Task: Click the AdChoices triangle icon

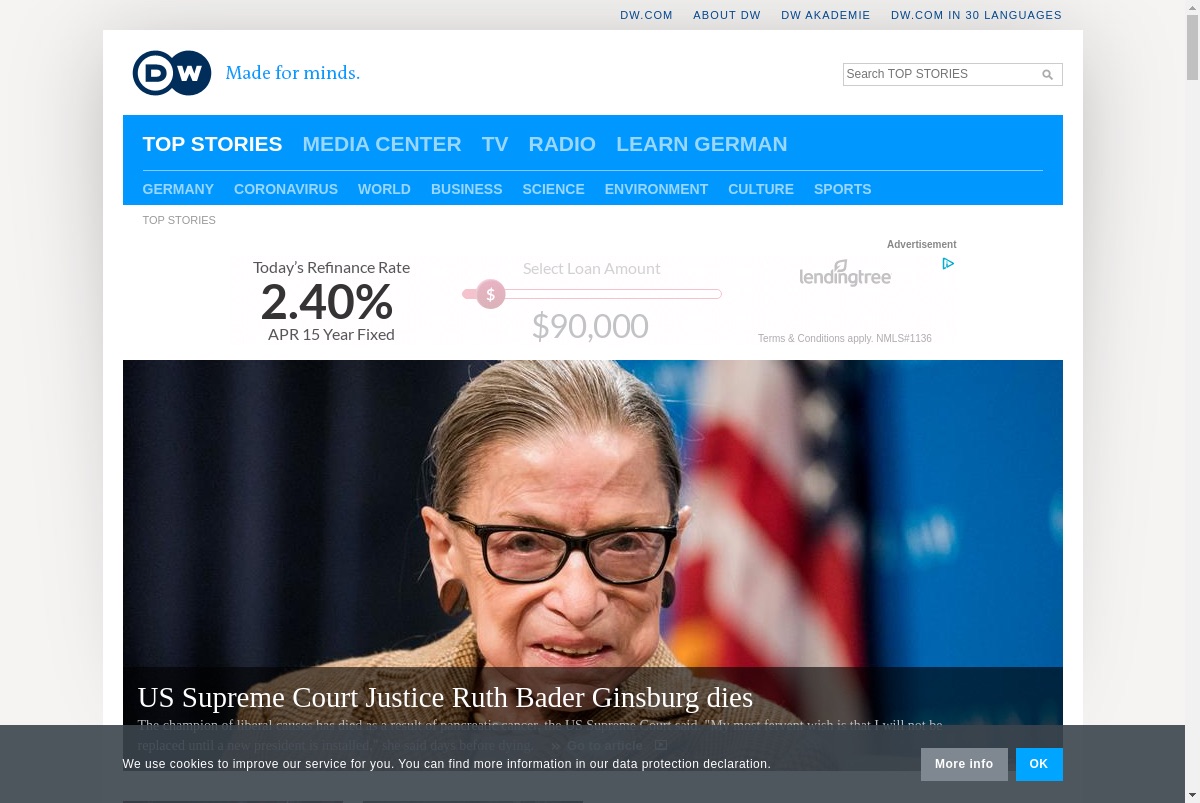Action: pyautogui.click(x=948, y=264)
